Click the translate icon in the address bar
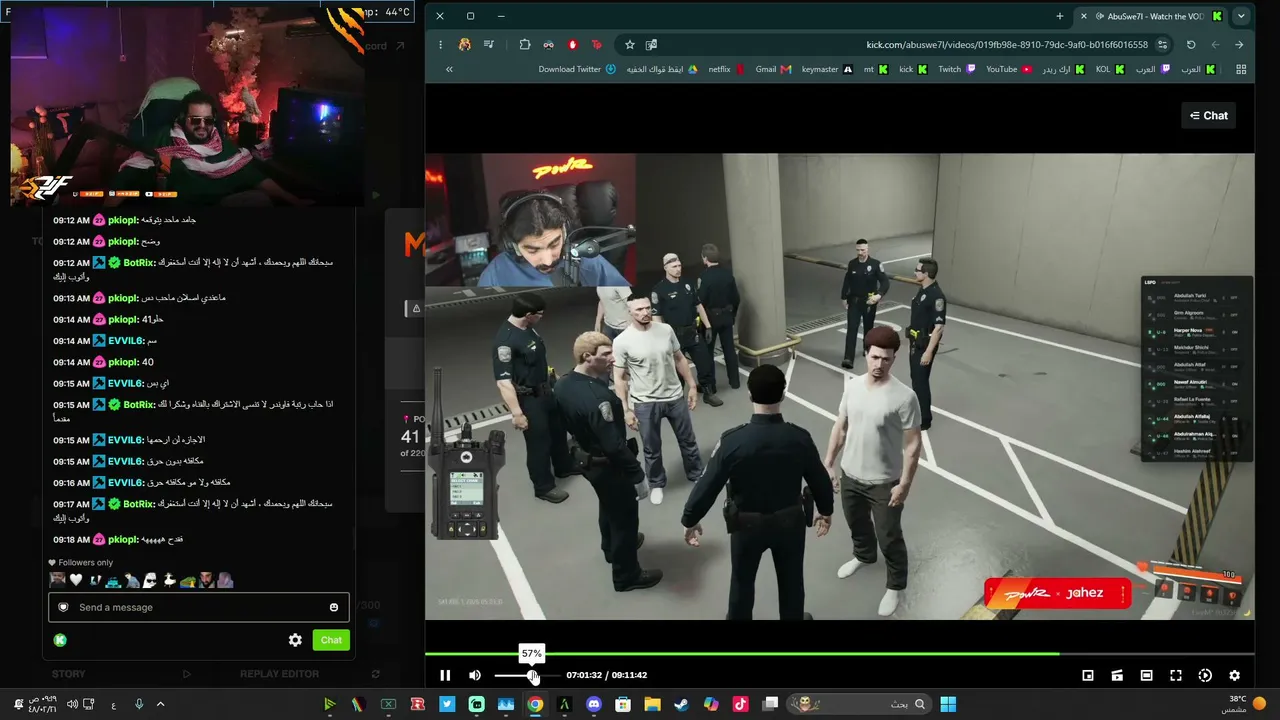Viewport: 1280px width, 720px height. click(x=652, y=45)
